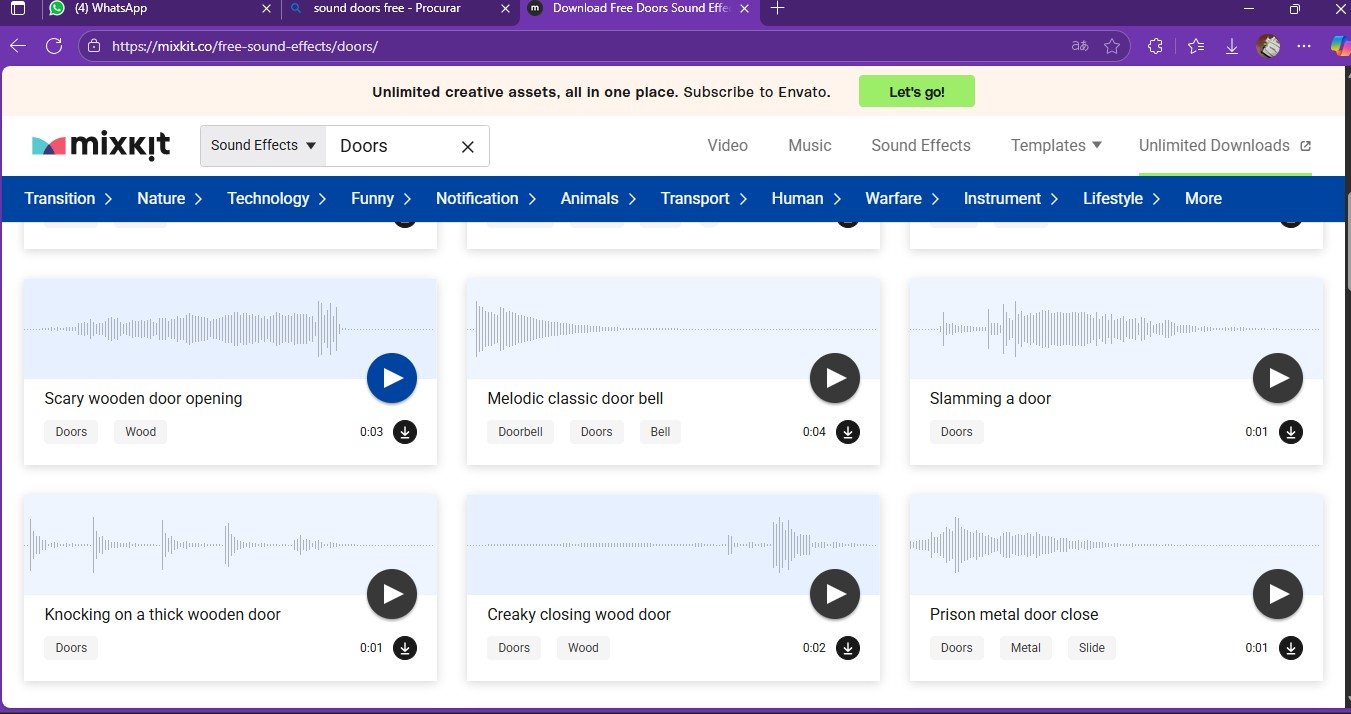Screen dimensions: 1351x714
Task: Download the Slamming a door sound
Action: [1290, 432]
